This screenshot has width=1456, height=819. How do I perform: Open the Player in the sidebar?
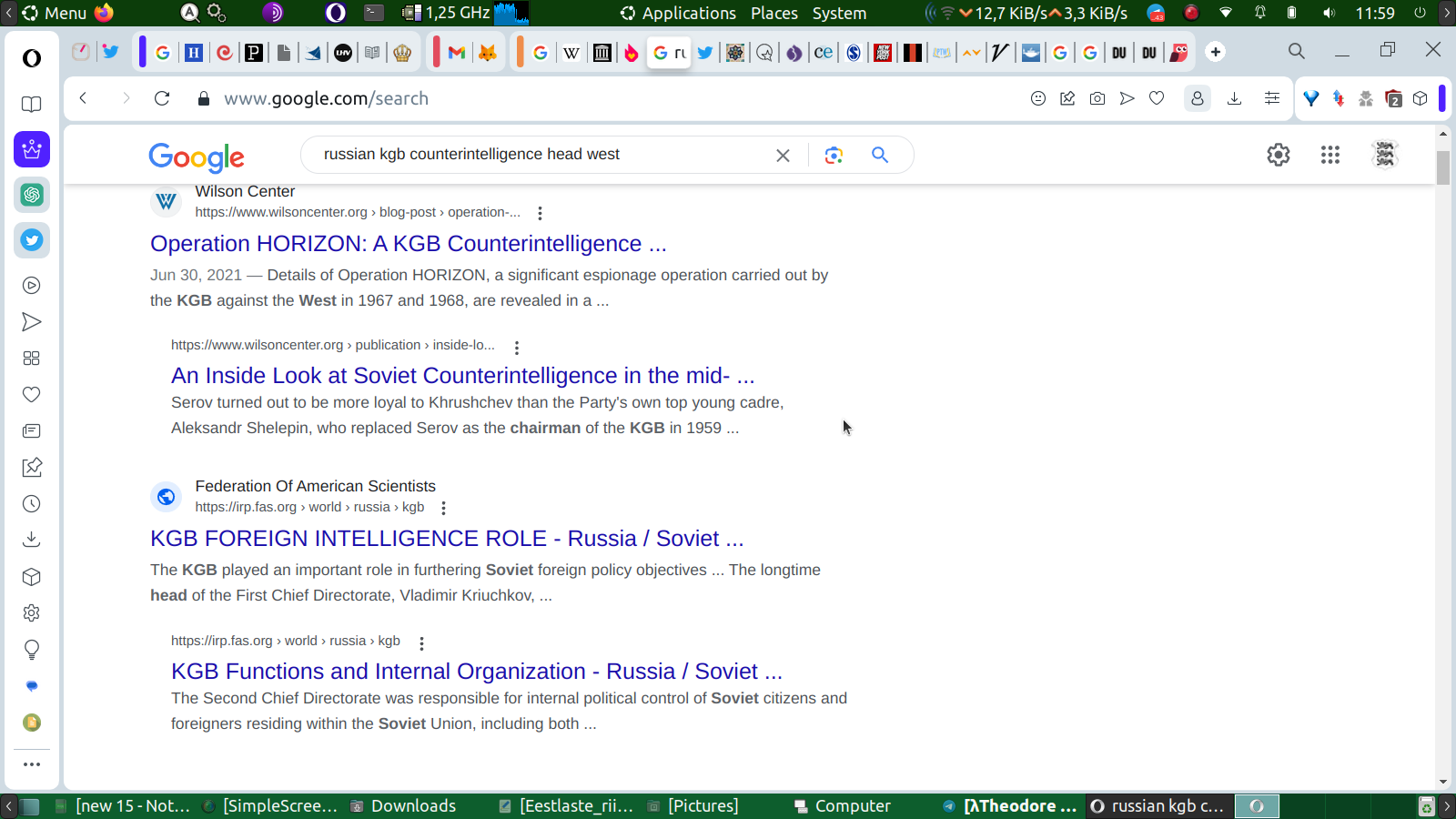pos(32,286)
